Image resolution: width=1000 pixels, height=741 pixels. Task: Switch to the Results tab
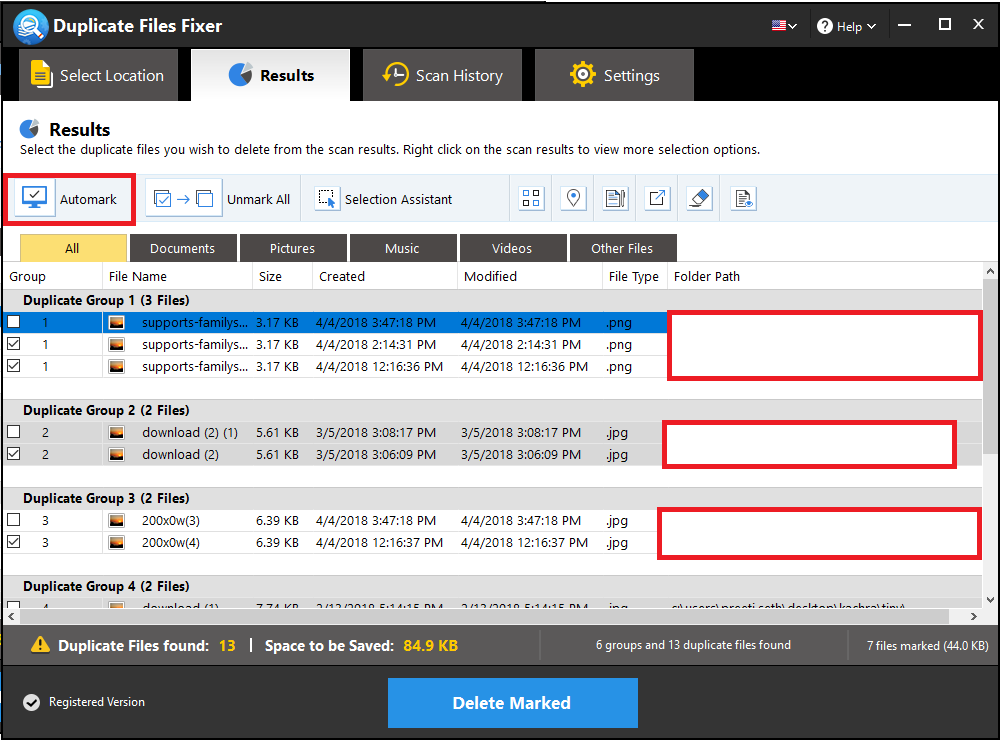click(270, 75)
